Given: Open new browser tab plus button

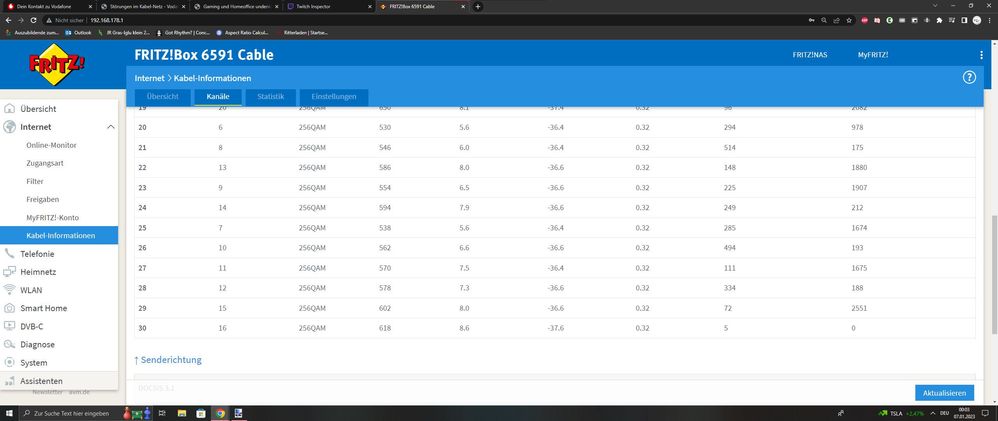Looking at the screenshot, I should coord(477,6).
